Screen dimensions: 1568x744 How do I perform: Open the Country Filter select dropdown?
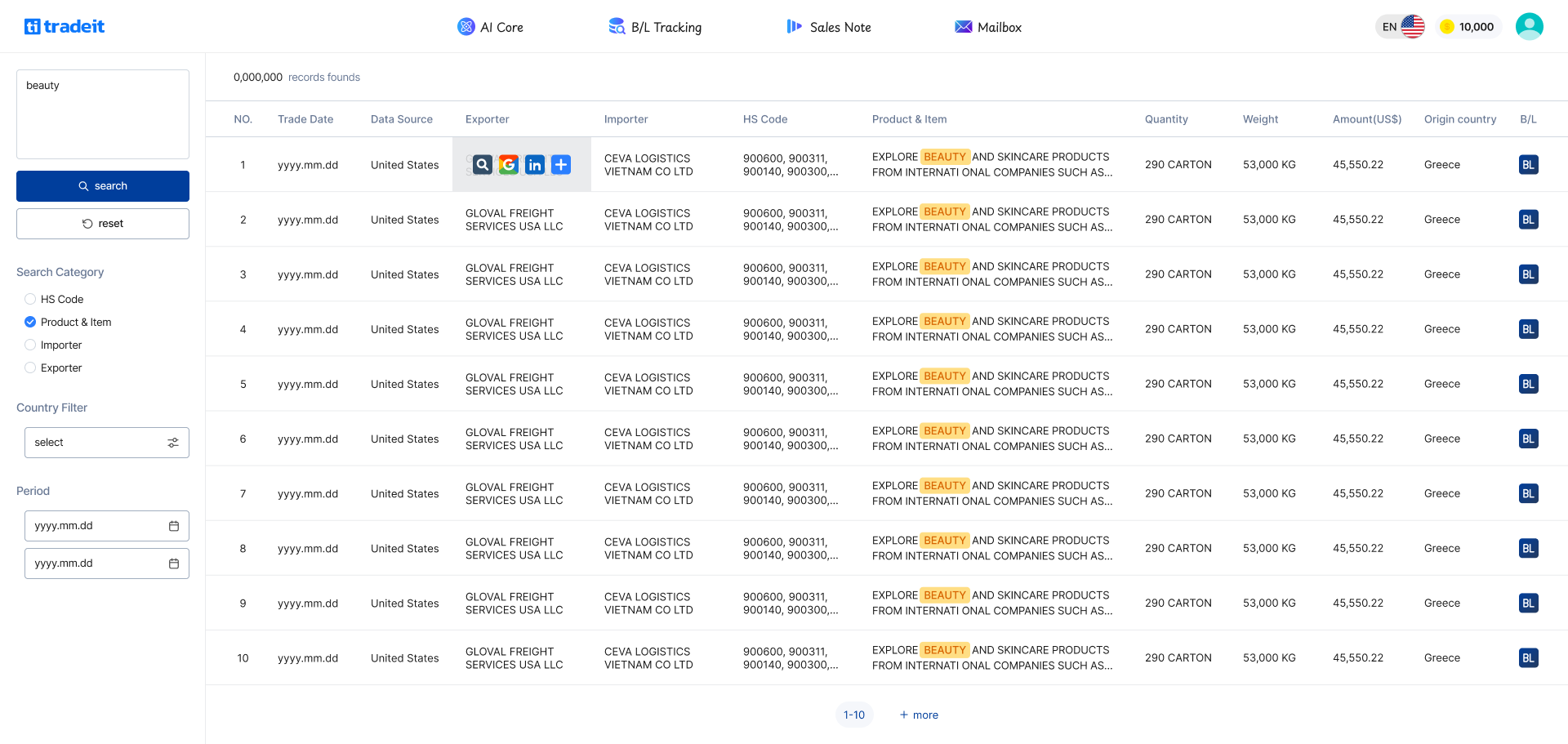(x=106, y=443)
